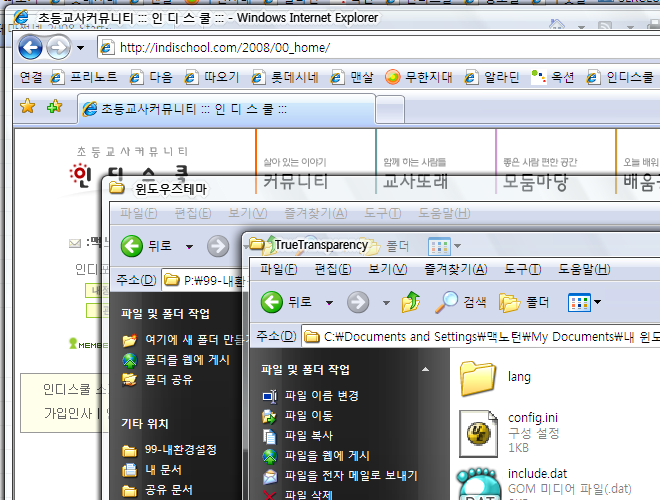This screenshot has width=660, height=500.
Task: Open a new blank browser tab
Action: 390,110
